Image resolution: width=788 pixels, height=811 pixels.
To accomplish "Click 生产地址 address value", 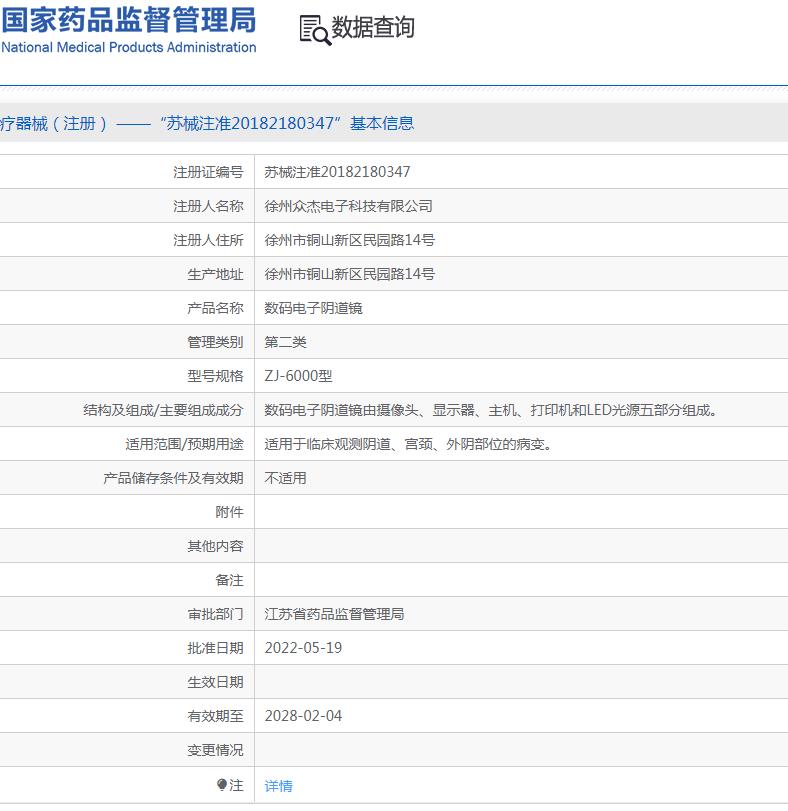I will click(x=350, y=274).
